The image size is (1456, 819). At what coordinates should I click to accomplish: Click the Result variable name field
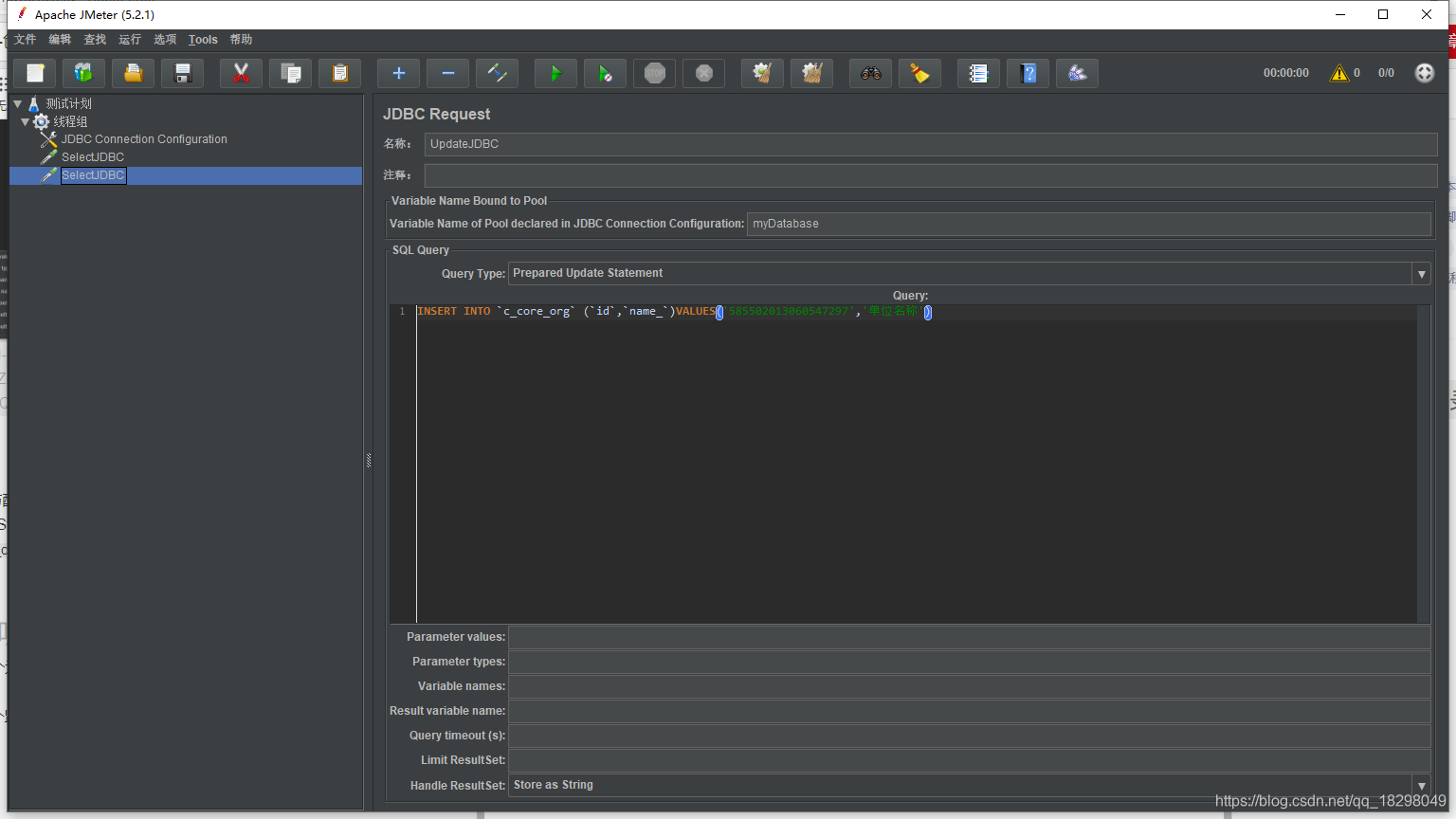tap(970, 711)
